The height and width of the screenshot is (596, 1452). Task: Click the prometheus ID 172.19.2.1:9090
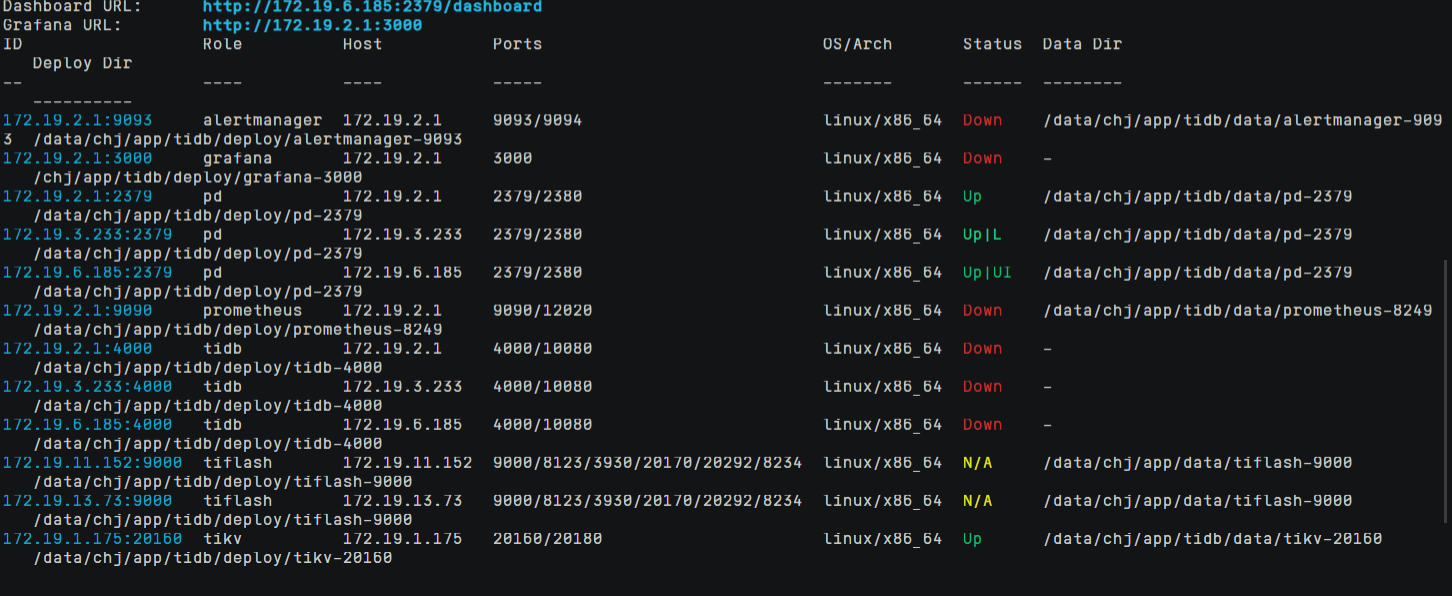coord(77,310)
